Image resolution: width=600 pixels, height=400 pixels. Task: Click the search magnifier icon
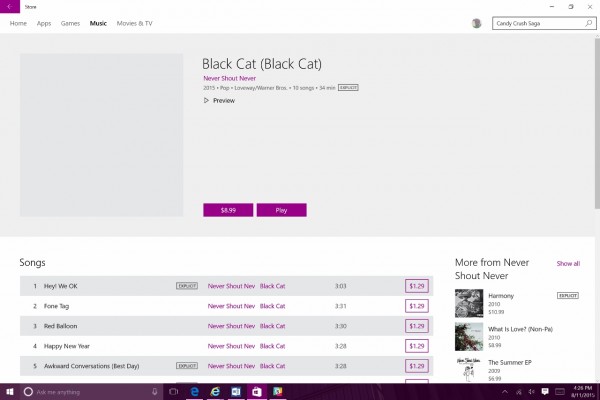tap(589, 23)
